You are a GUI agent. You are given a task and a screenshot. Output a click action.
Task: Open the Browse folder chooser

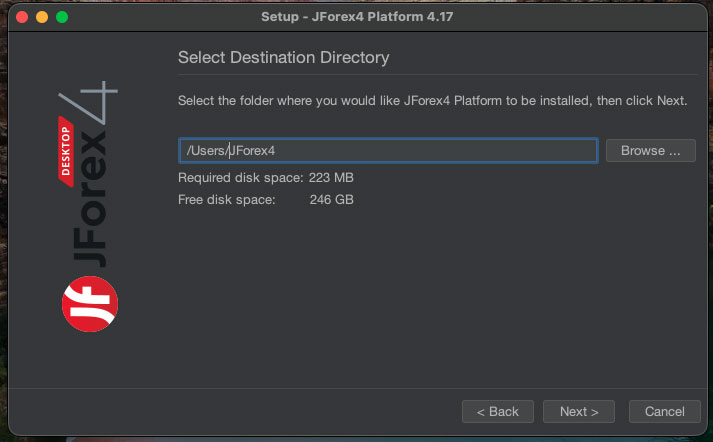[650, 151]
